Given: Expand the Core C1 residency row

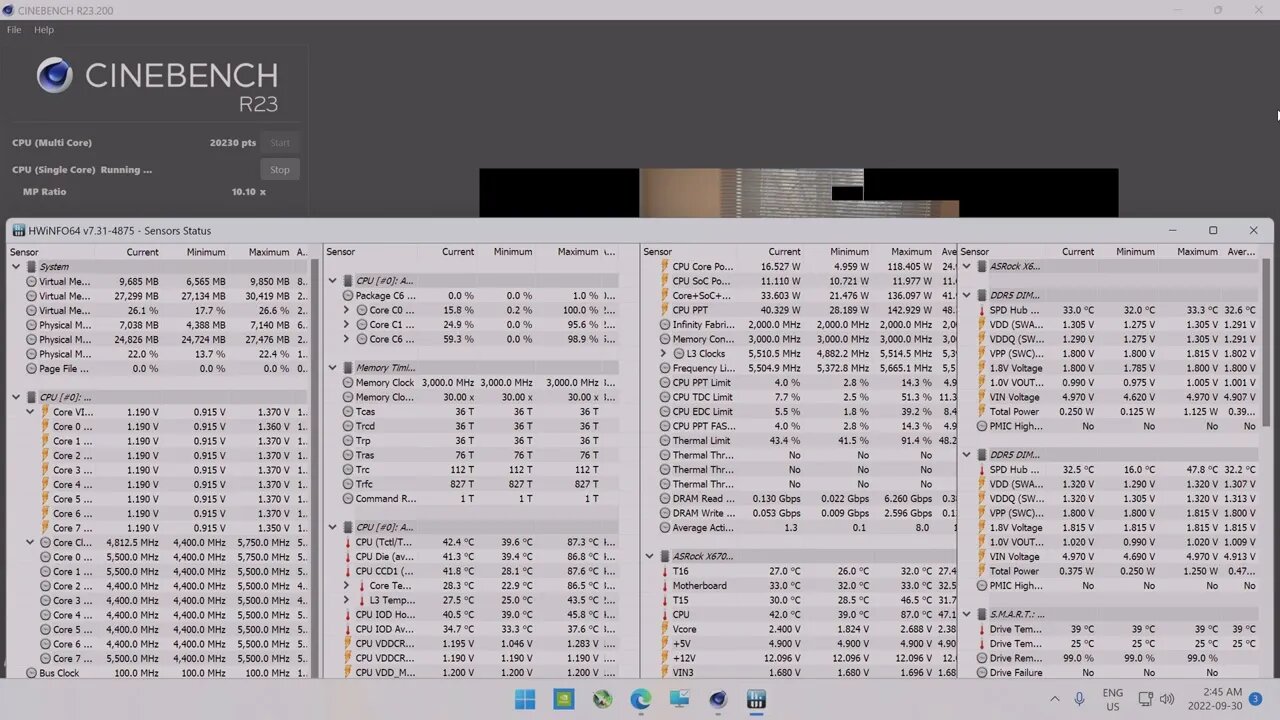Looking at the screenshot, I should point(347,325).
